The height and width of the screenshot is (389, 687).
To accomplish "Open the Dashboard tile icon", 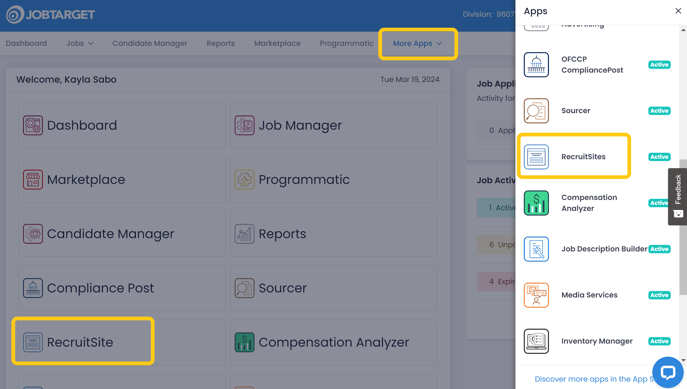I will [33, 125].
